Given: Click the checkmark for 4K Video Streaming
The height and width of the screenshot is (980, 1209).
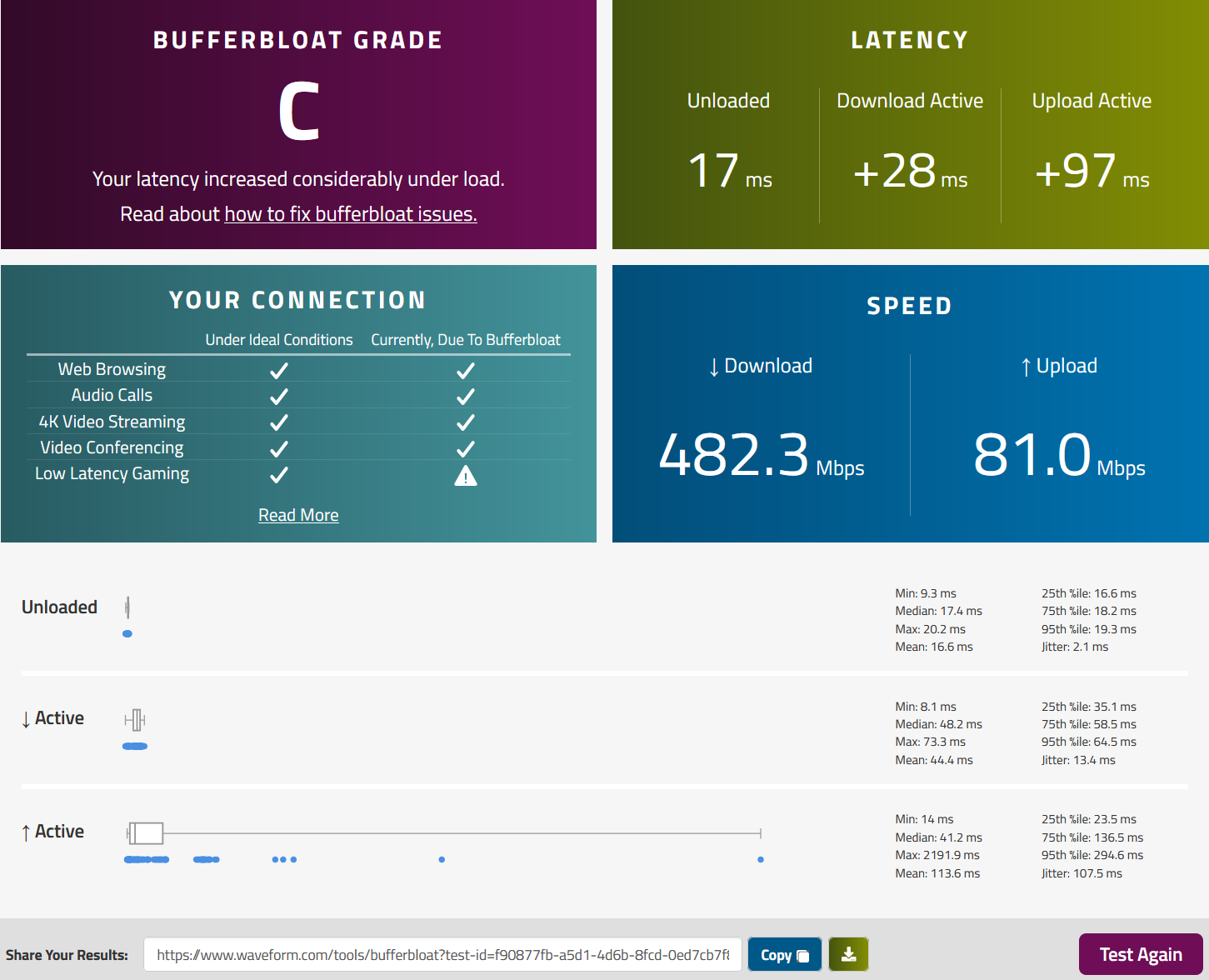Looking at the screenshot, I should click(279, 421).
